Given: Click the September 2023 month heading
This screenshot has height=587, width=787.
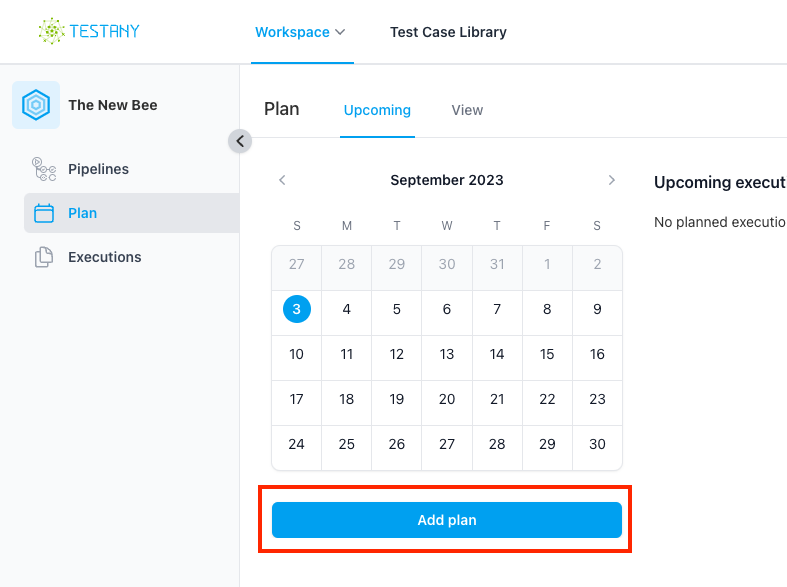Looking at the screenshot, I should pos(447,180).
